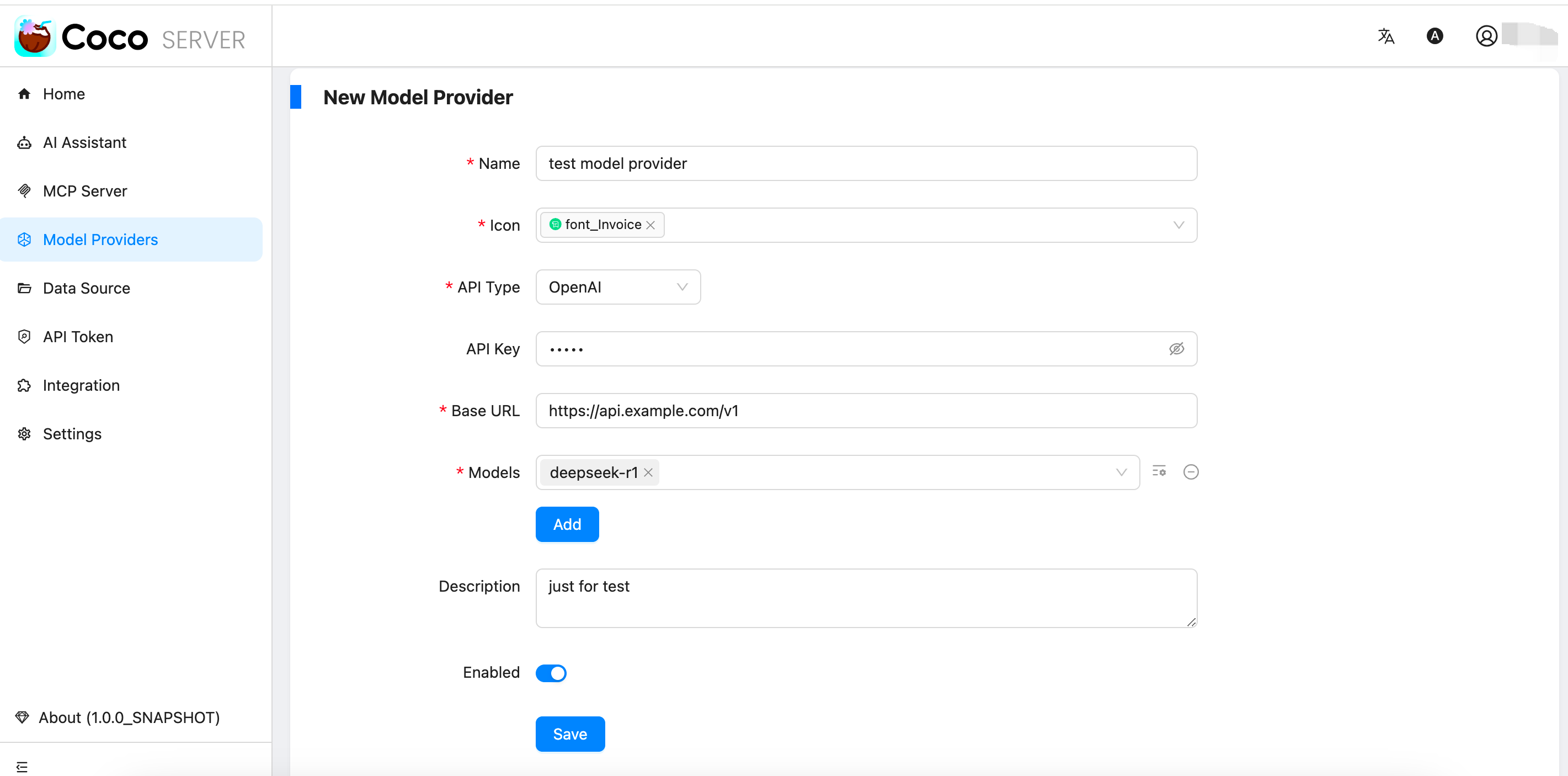Remove the deepseek-r1 model tag

point(648,472)
